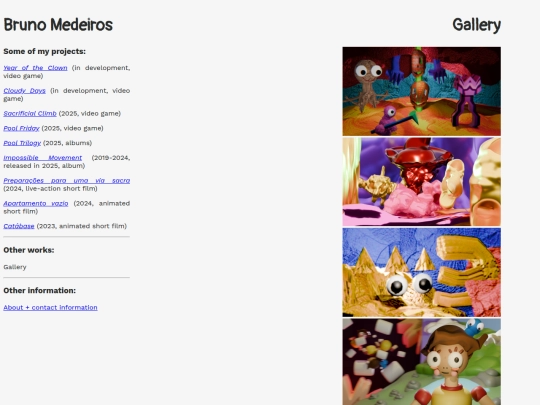This screenshot has height=405, width=540.
Task: Click the 'Other information:' heading
Action: click(x=40, y=291)
